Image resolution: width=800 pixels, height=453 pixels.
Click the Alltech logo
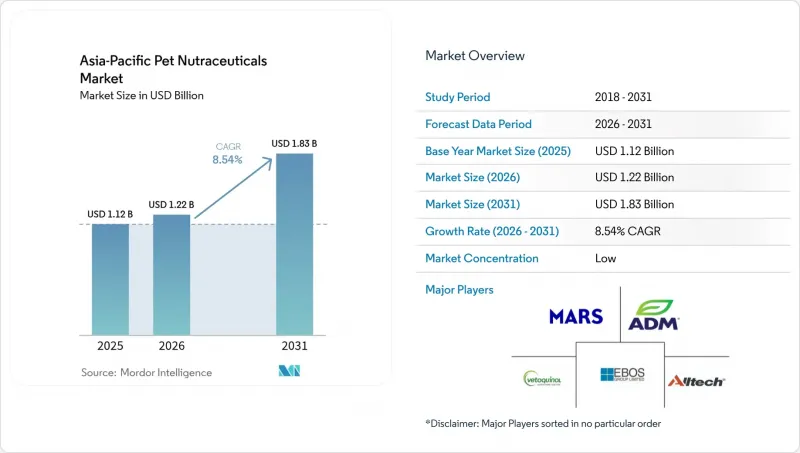pos(696,381)
